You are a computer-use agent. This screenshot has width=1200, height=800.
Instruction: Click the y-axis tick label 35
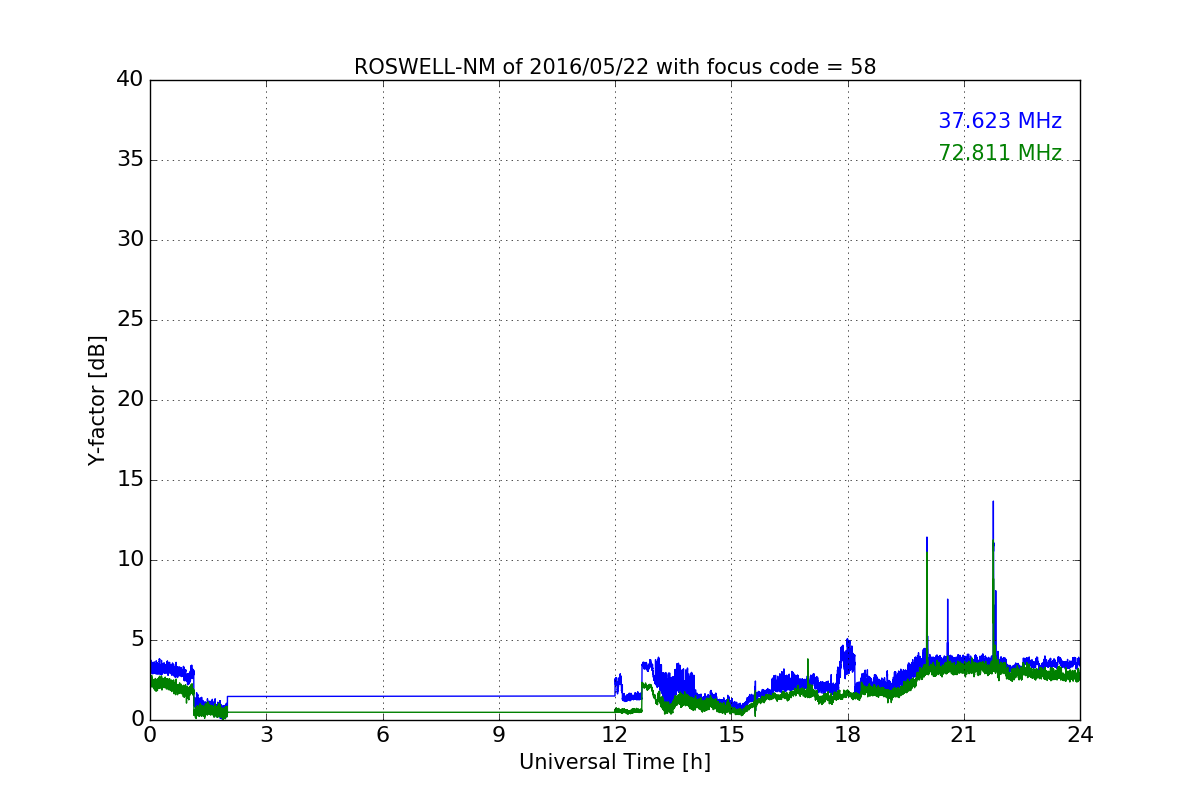tap(130, 160)
